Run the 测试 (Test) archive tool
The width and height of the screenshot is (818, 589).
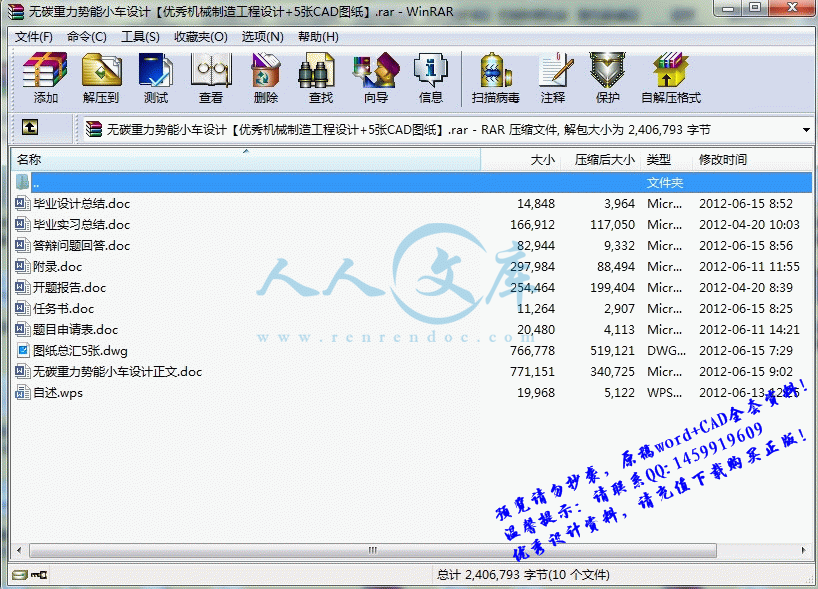156,77
